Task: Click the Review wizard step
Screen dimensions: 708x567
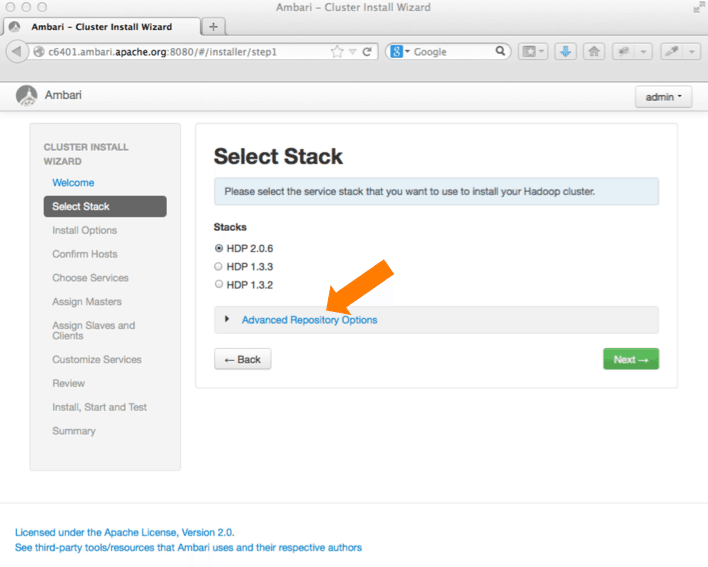Action: click(x=68, y=383)
